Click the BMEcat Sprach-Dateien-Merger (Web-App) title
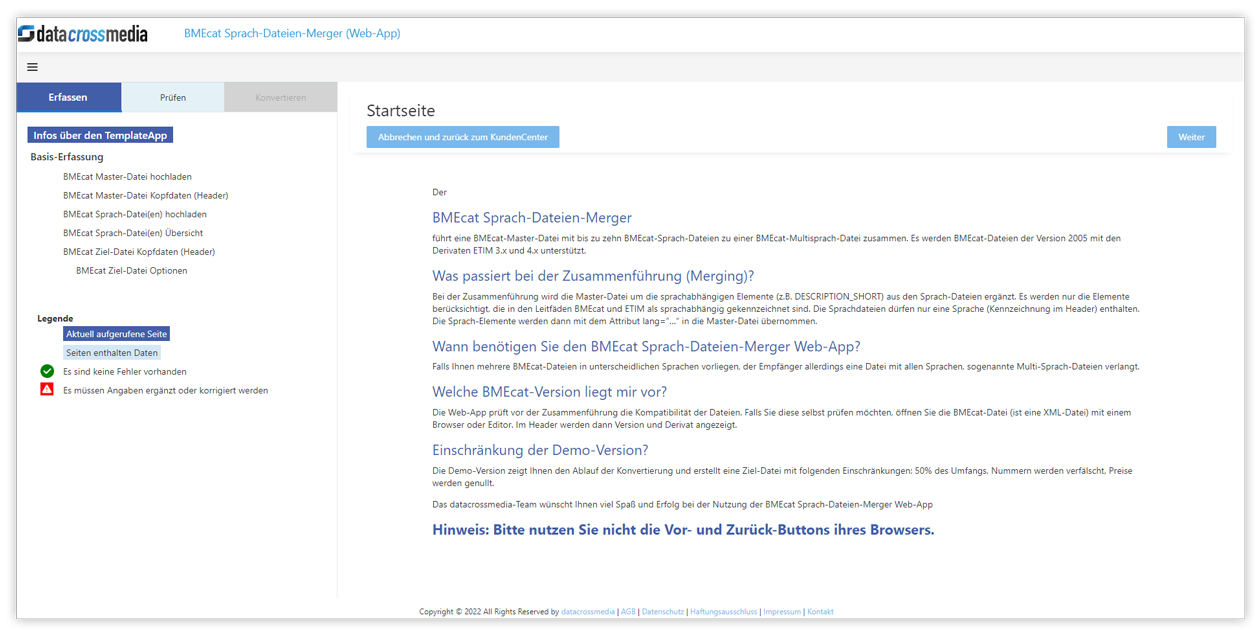Viewport: 1260px width, 636px height. coord(292,34)
